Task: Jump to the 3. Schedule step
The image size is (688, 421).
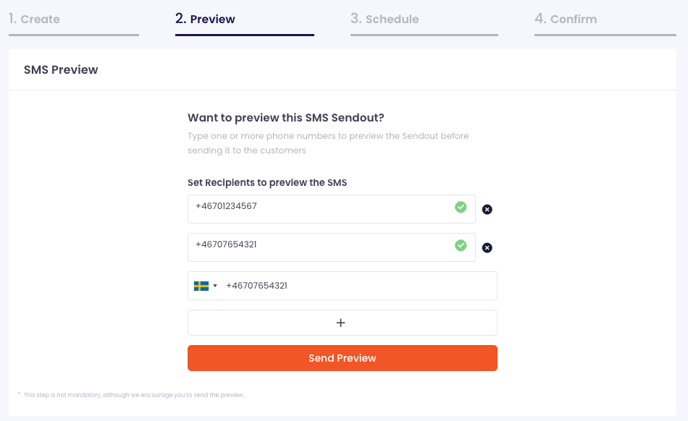Action: [x=384, y=19]
